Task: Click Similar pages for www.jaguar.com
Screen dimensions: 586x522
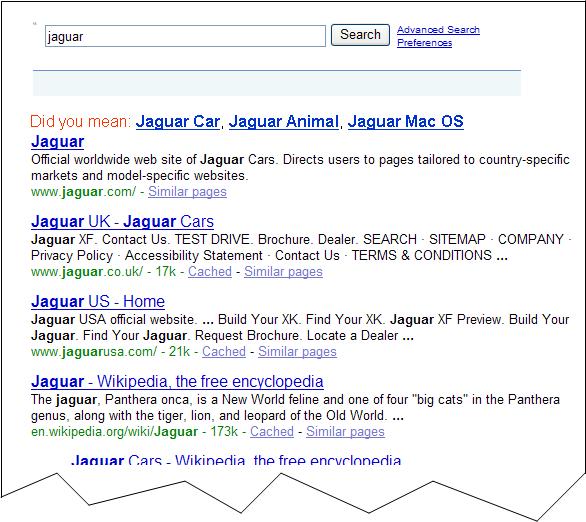Action: [x=187, y=192]
